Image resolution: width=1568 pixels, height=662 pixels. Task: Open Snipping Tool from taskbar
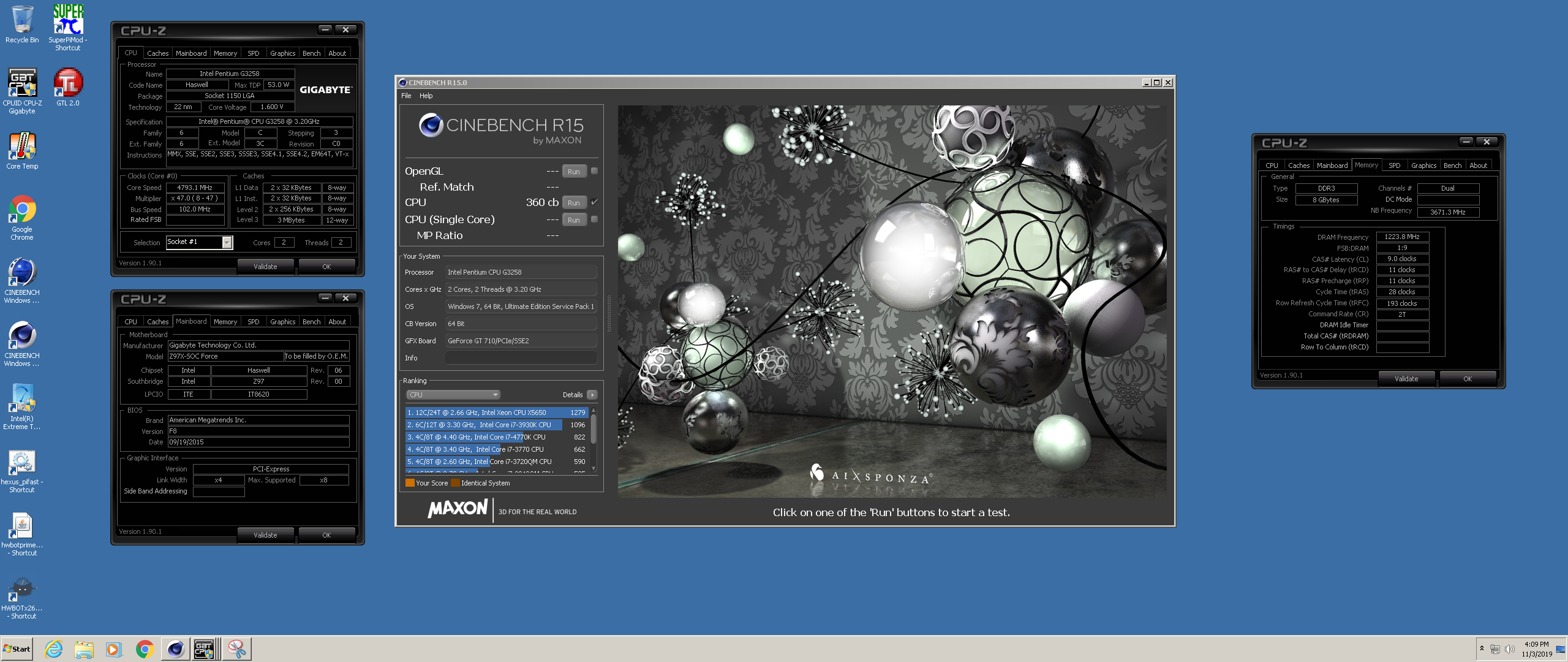237,649
